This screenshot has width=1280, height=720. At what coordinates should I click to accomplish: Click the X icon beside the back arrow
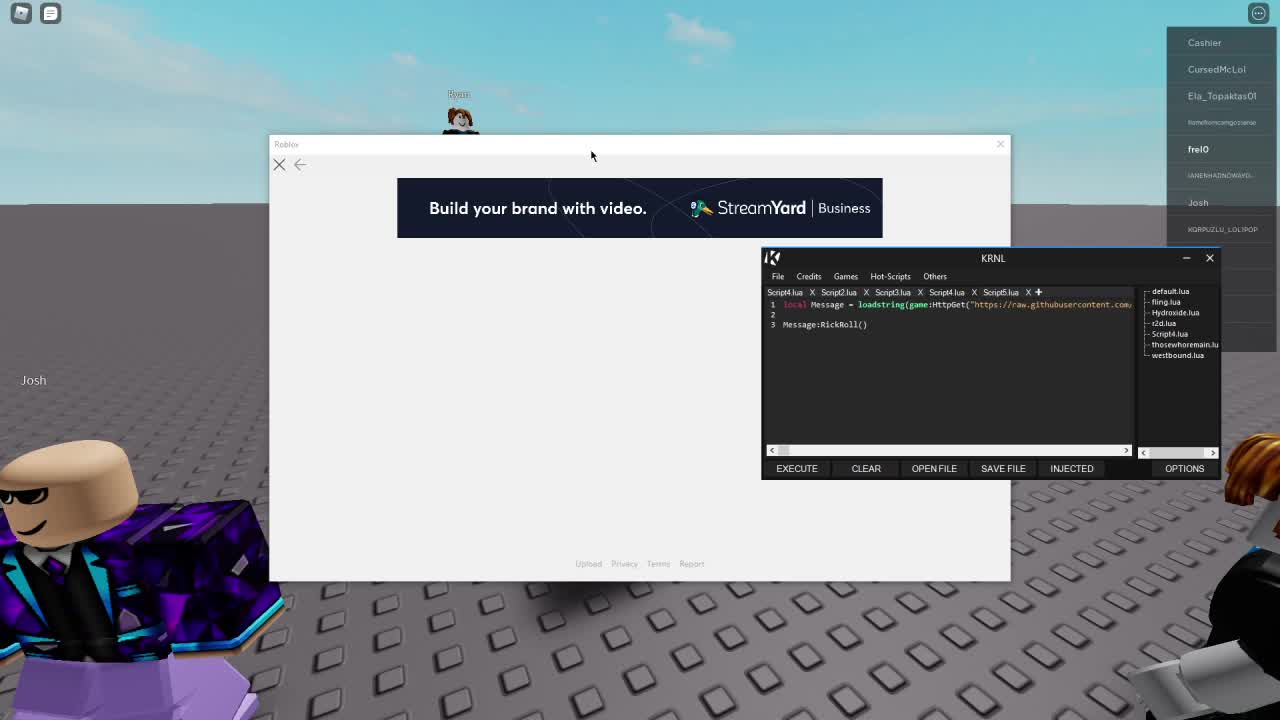pos(280,165)
